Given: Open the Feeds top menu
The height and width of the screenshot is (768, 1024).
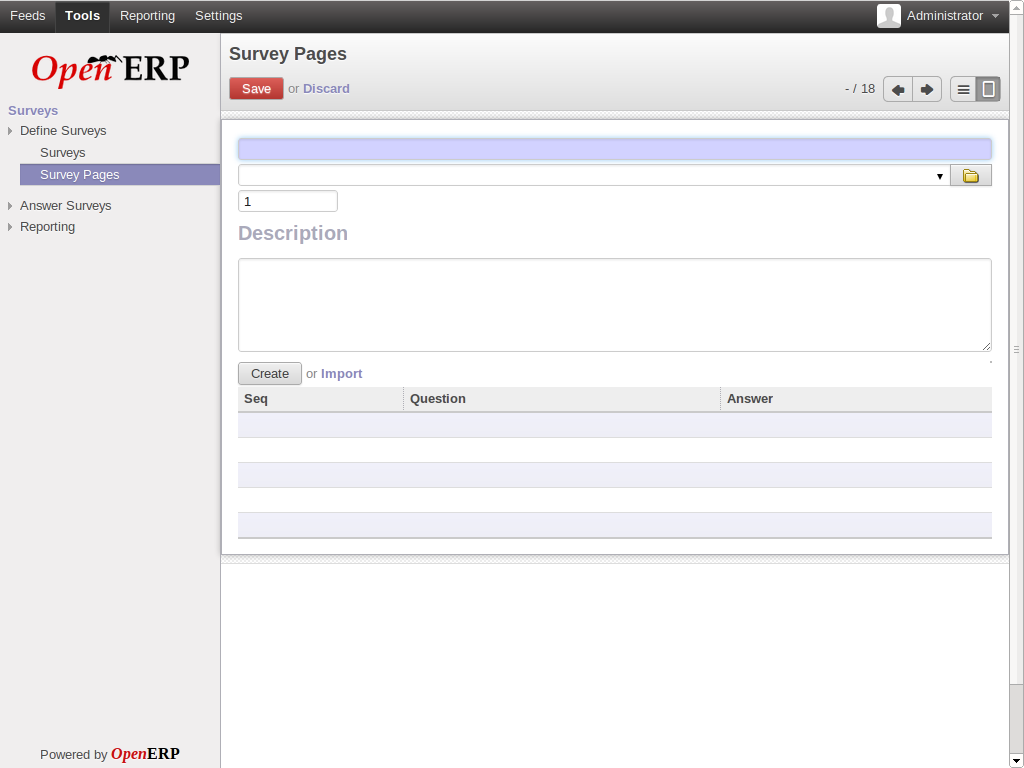Looking at the screenshot, I should [27, 16].
